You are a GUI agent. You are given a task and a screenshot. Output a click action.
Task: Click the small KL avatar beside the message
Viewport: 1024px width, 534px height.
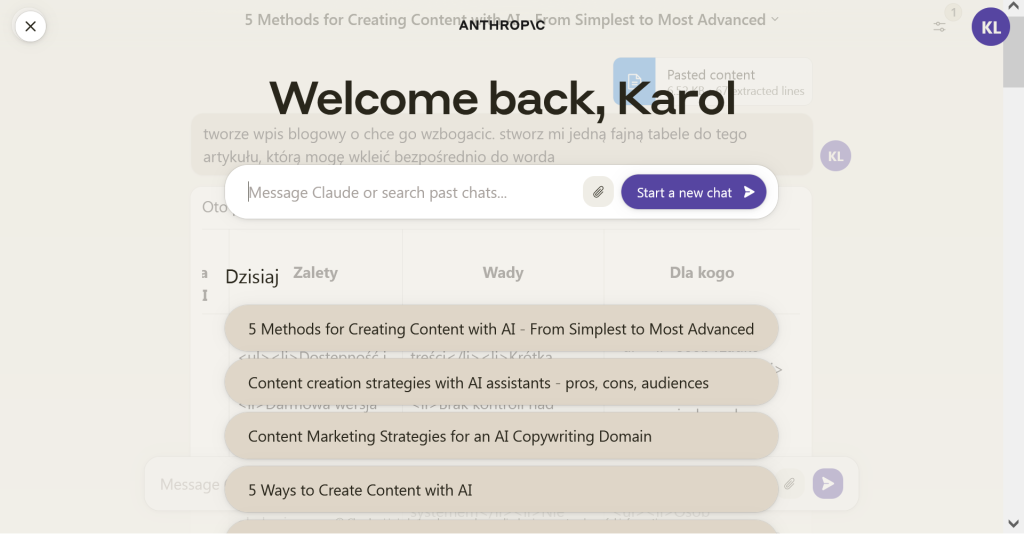(x=835, y=156)
